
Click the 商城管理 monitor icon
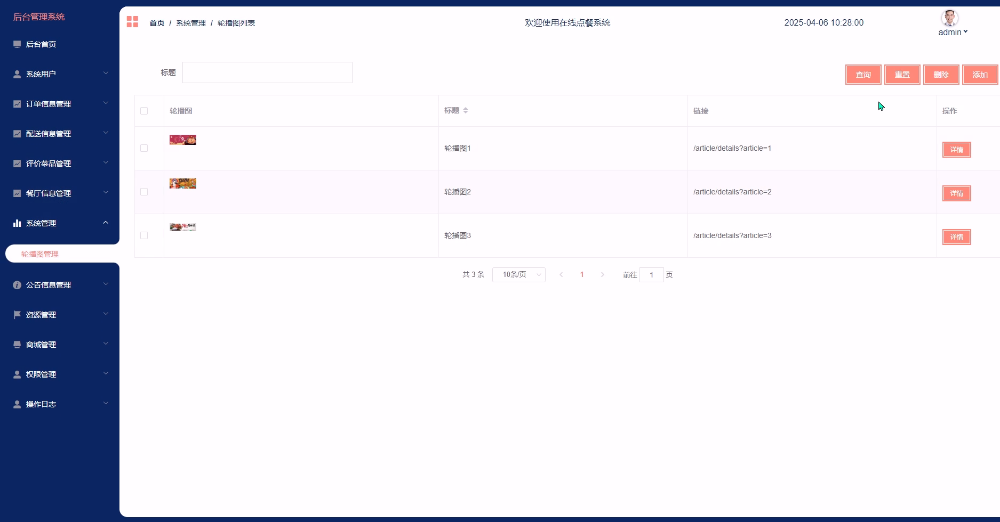[17, 345]
